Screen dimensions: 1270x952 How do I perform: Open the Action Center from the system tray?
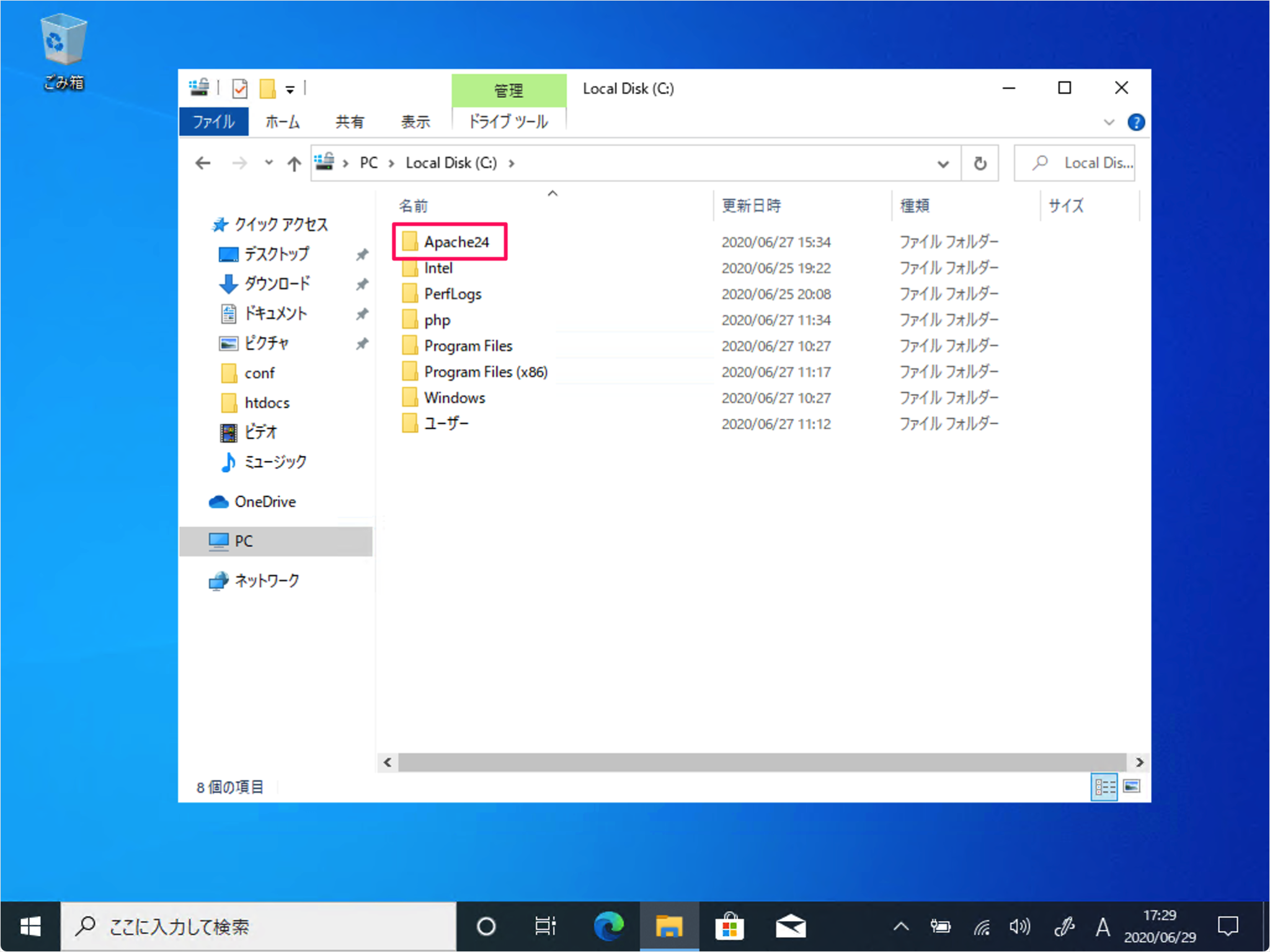[x=1230, y=926]
